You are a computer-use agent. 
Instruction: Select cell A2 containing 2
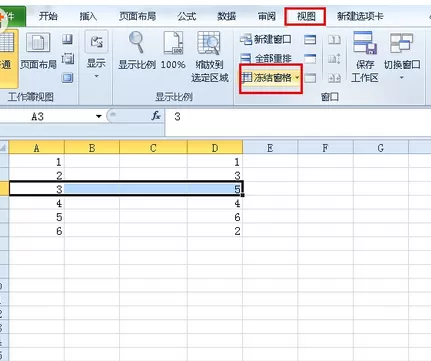[36, 175]
